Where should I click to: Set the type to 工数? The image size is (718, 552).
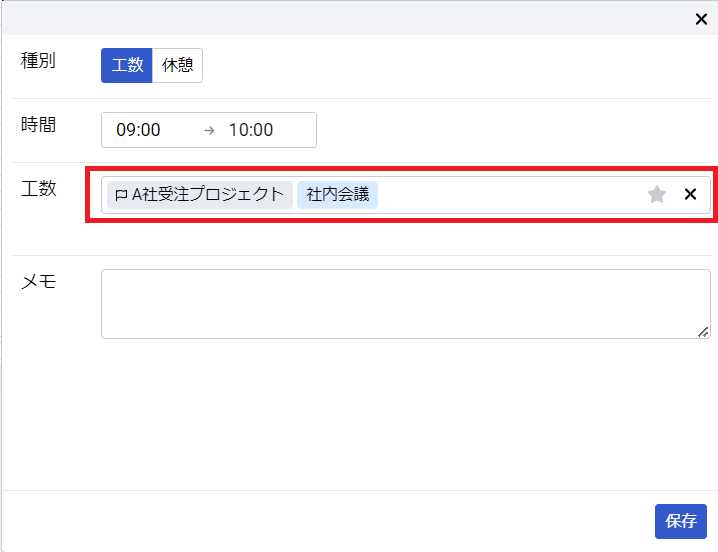[127, 66]
